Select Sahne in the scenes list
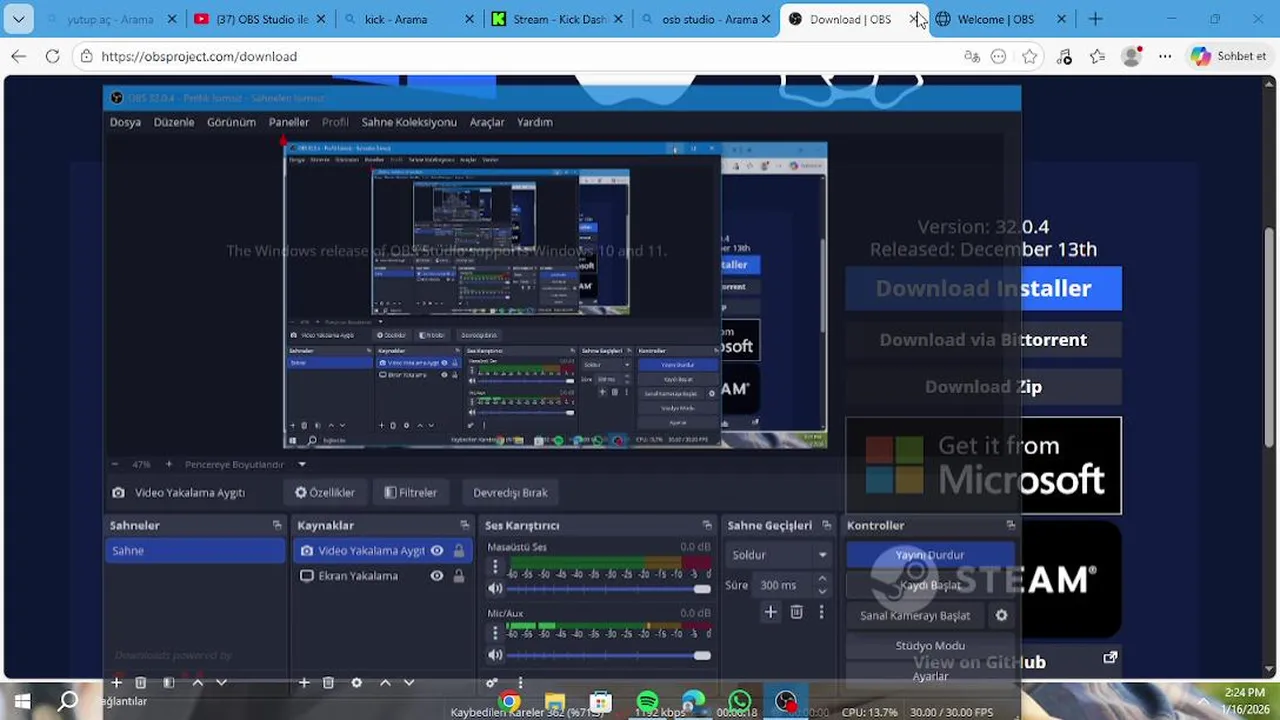1280x720 pixels. click(196, 550)
